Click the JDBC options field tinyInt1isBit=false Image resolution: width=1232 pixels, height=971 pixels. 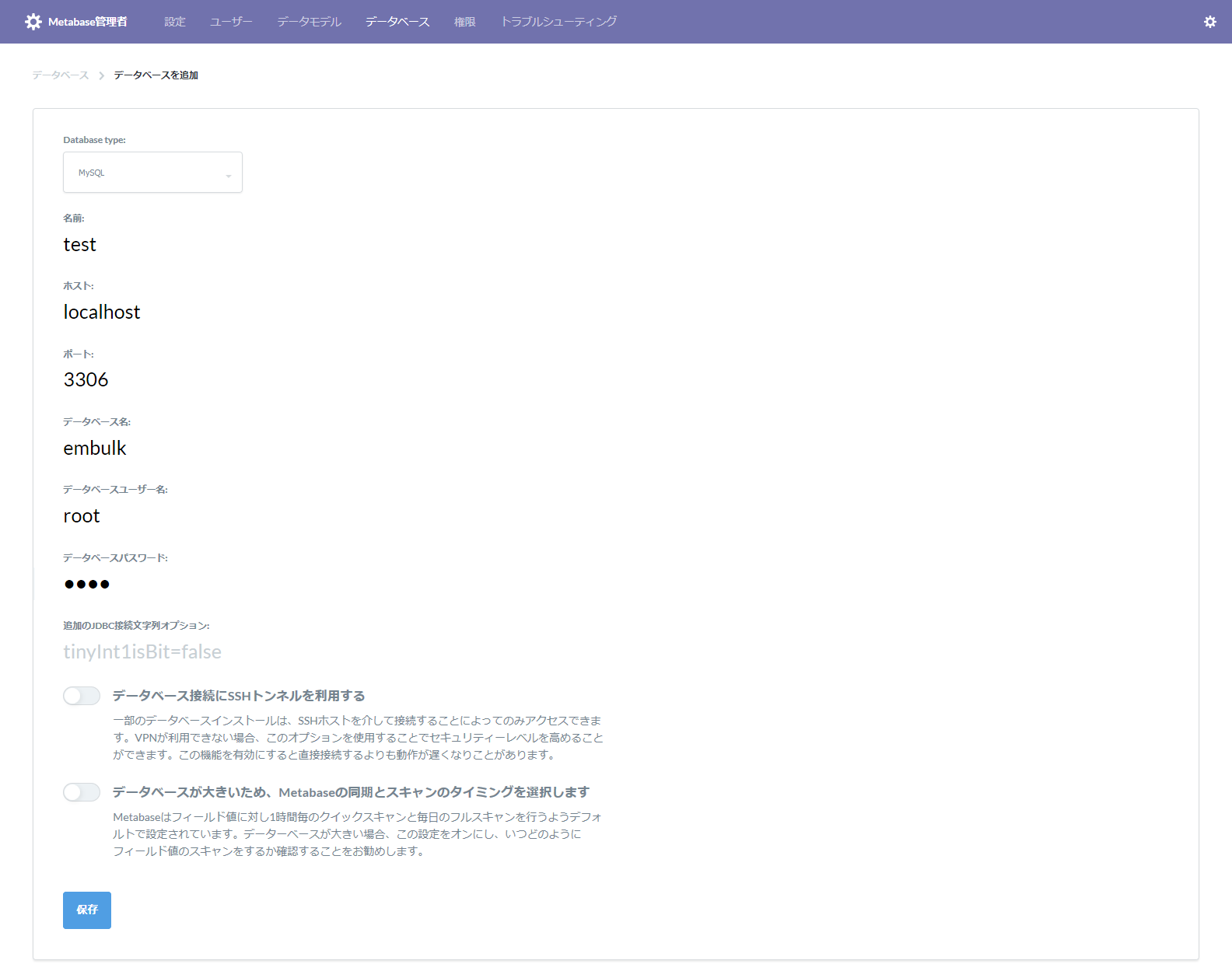[x=334, y=651]
